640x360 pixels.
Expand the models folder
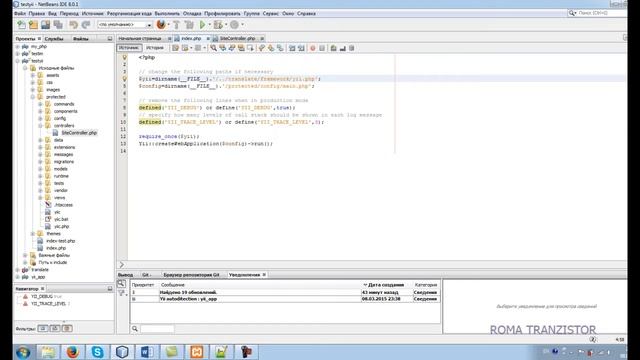[x=40, y=169]
